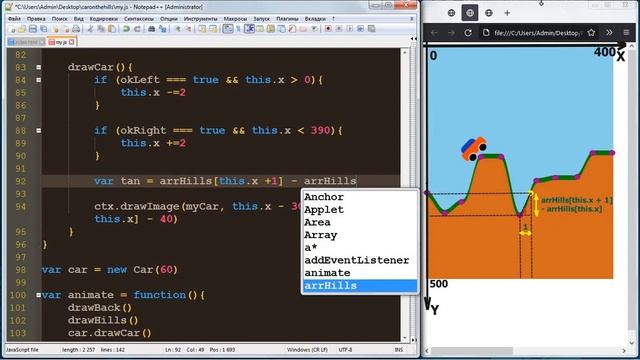This screenshot has height=360, width=640.
Task: Click the Zoom Out icon
Action: pos(189,29)
